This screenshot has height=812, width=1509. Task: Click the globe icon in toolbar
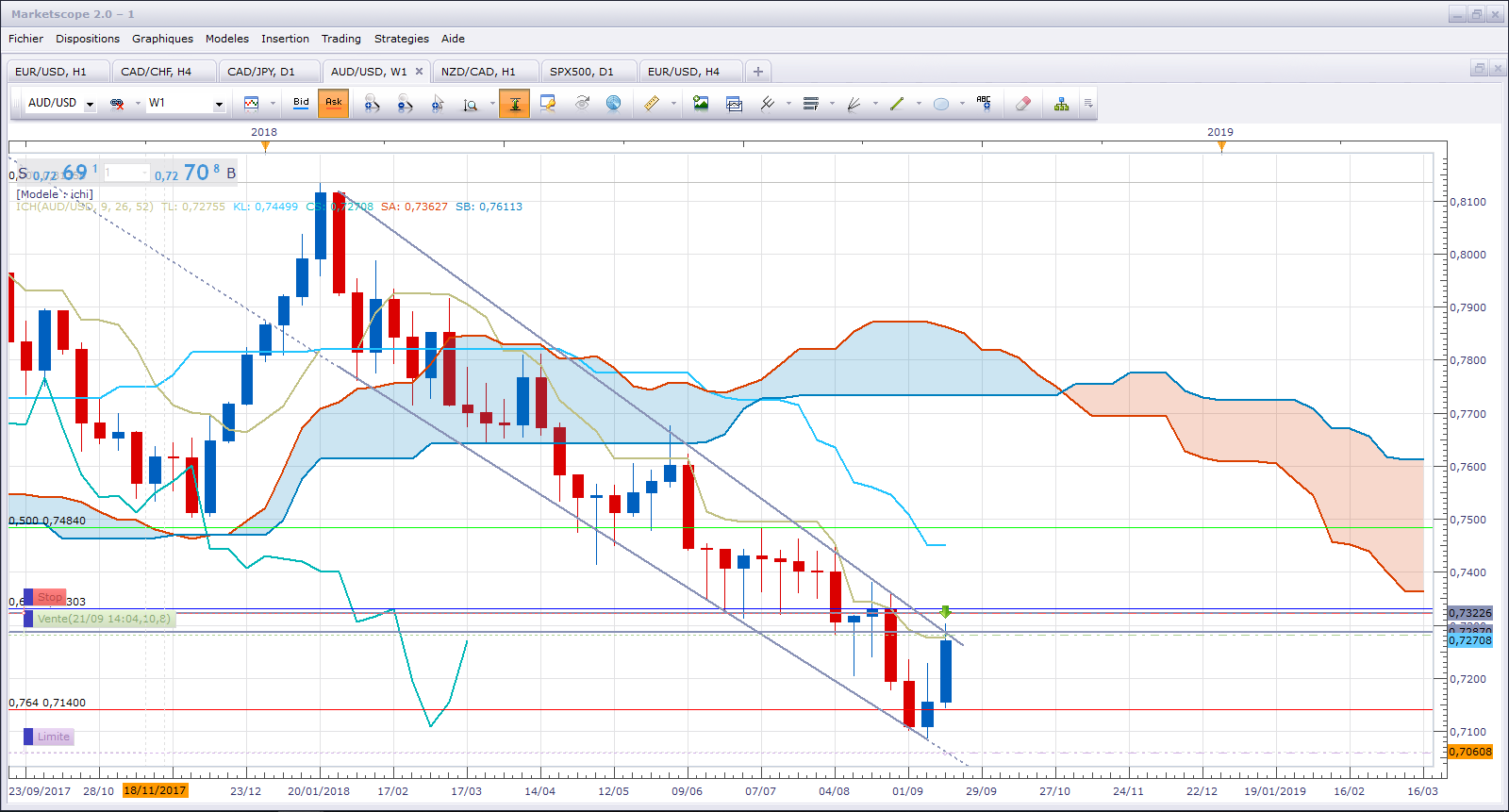point(613,104)
